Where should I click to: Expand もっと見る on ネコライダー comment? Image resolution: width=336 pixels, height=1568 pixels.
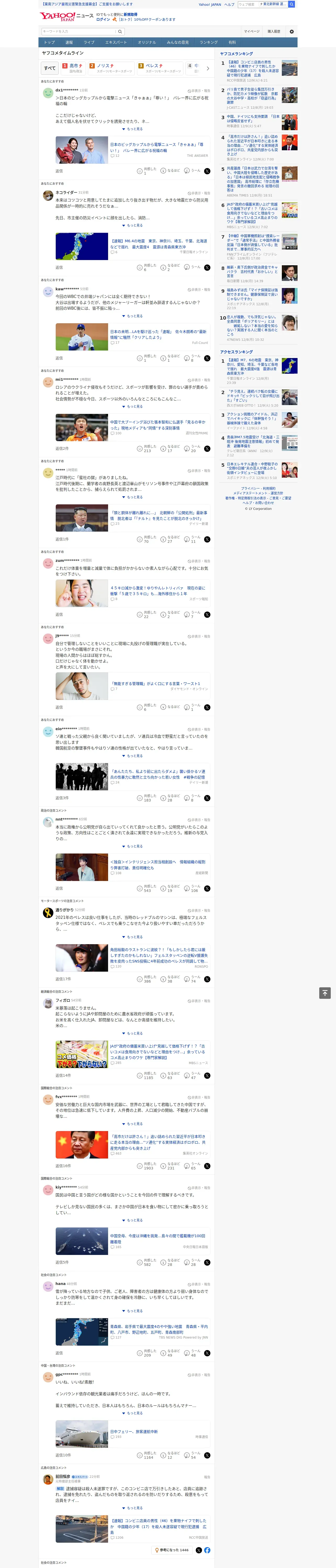132,225
